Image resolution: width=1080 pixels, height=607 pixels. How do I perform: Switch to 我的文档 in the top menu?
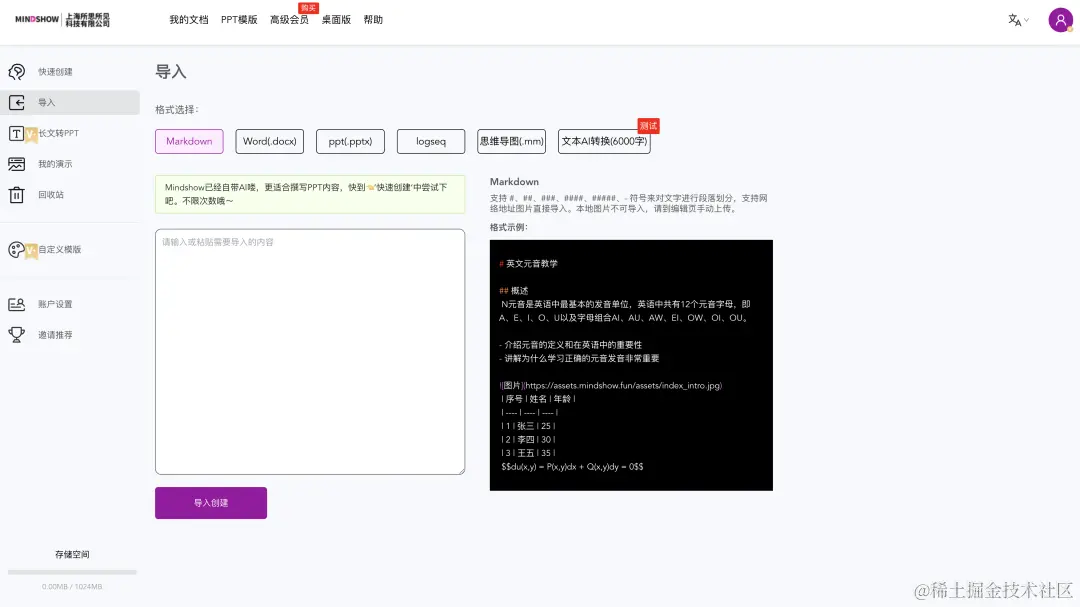(189, 19)
